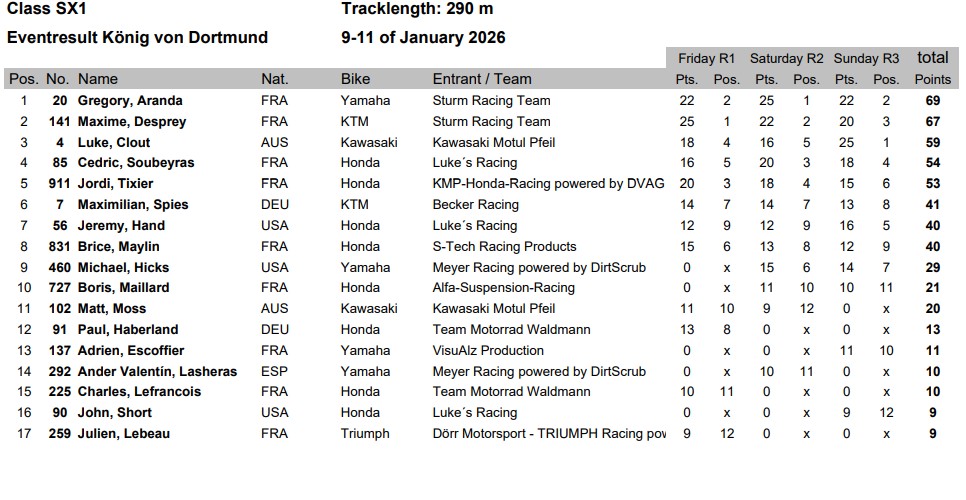Click the Eventresult König von Dortmund title
Screen dimensions: 966x500
click(x=137, y=38)
